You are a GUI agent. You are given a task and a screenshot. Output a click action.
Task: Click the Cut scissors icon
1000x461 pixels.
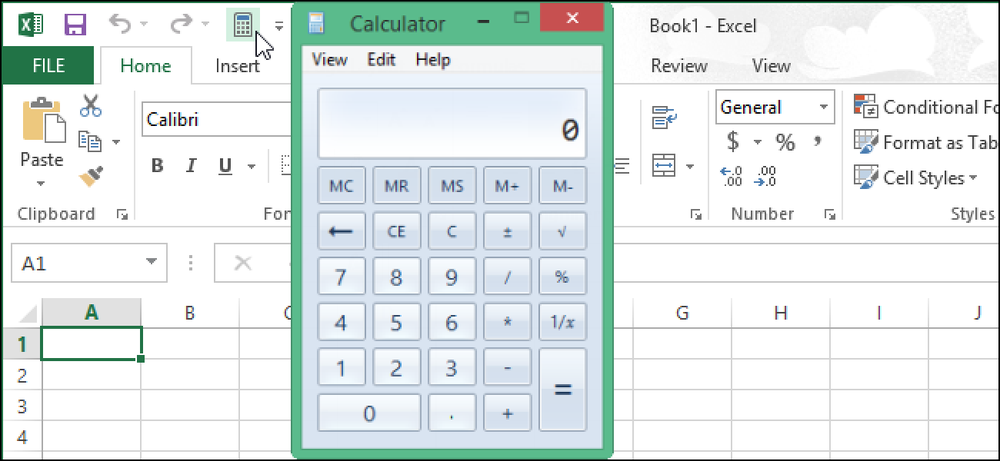(x=91, y=106)
